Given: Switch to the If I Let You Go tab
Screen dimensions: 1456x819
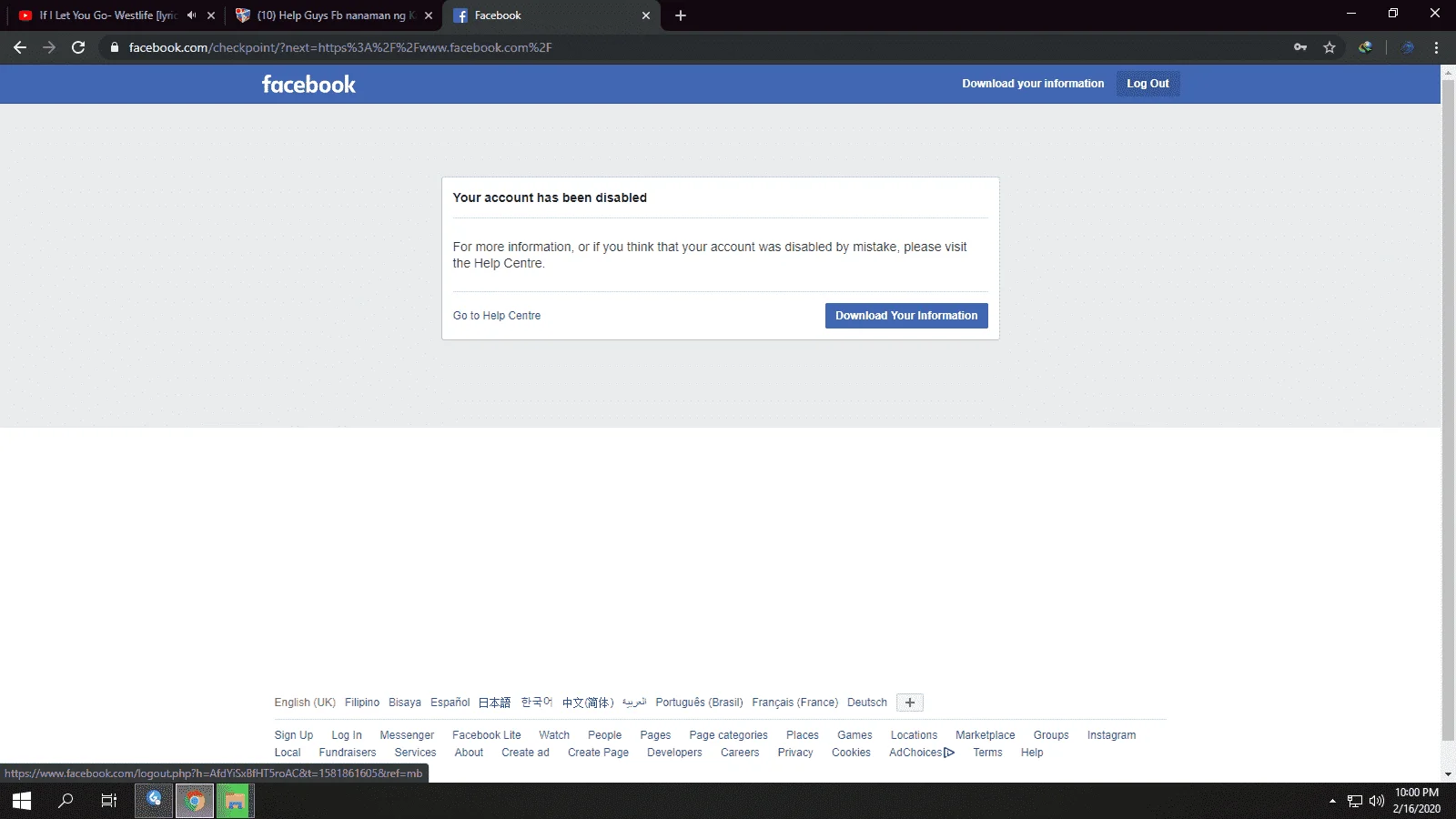Looking at the screenshot, I should pyautogui.click(x=107, y=15).
